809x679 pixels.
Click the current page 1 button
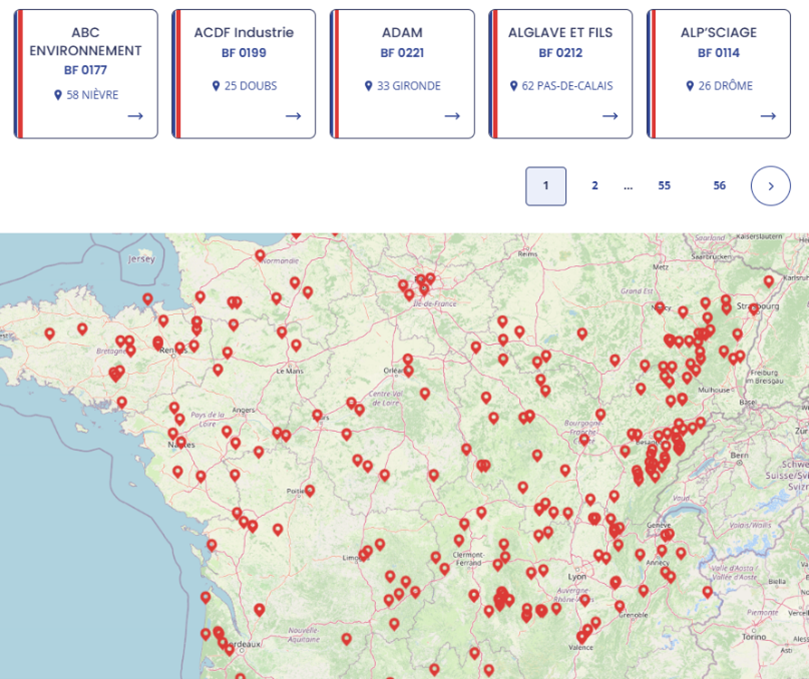coord(546,186)
